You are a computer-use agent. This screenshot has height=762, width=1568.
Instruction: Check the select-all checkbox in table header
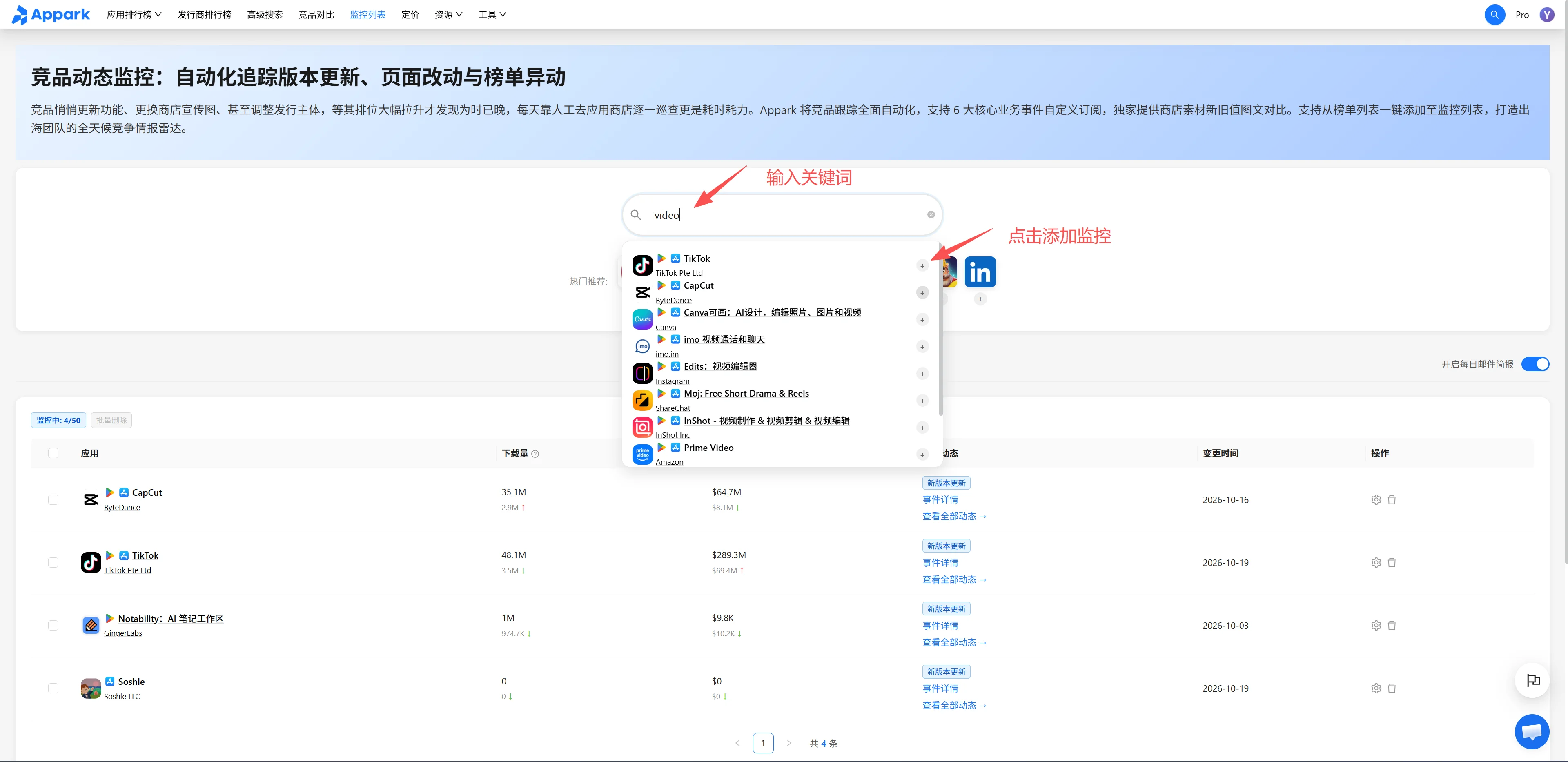pyautogui.click(x=53, y=453)
